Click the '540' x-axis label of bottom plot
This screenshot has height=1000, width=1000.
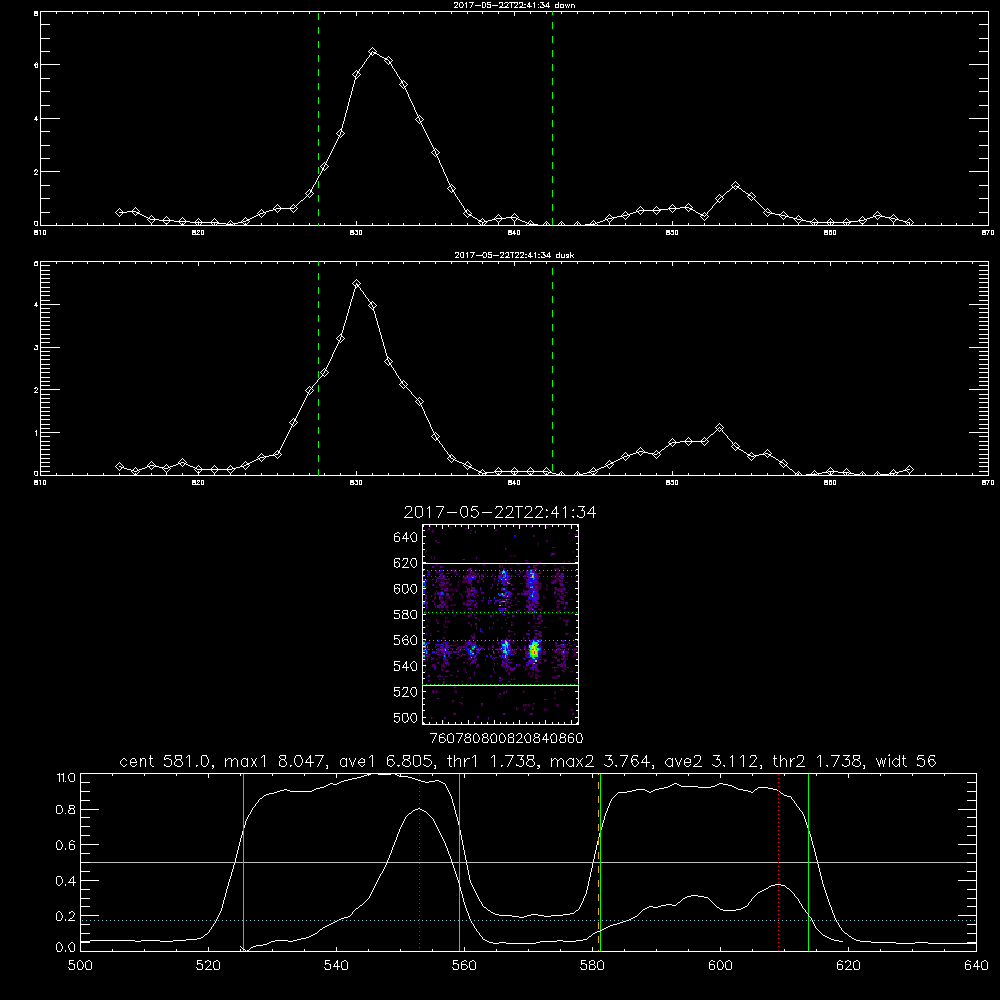tap(336, 966)
